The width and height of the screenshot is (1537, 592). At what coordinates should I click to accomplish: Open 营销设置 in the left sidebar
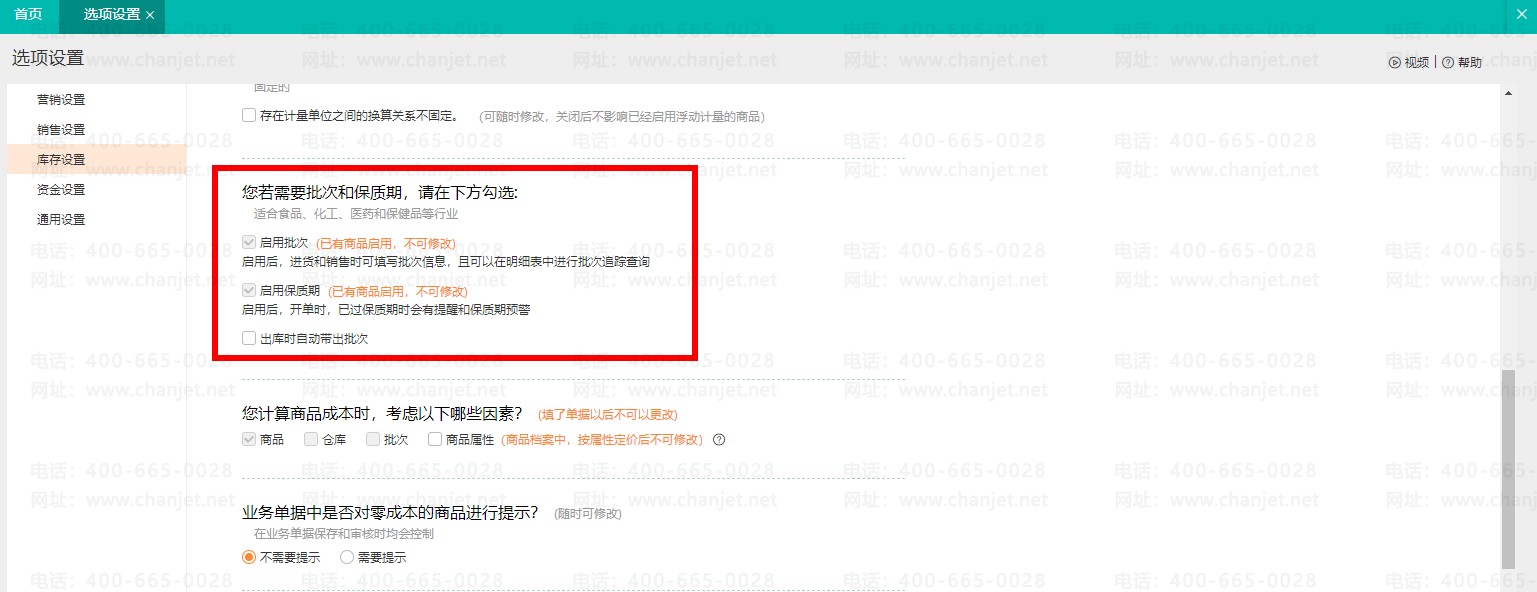(61, 99)
